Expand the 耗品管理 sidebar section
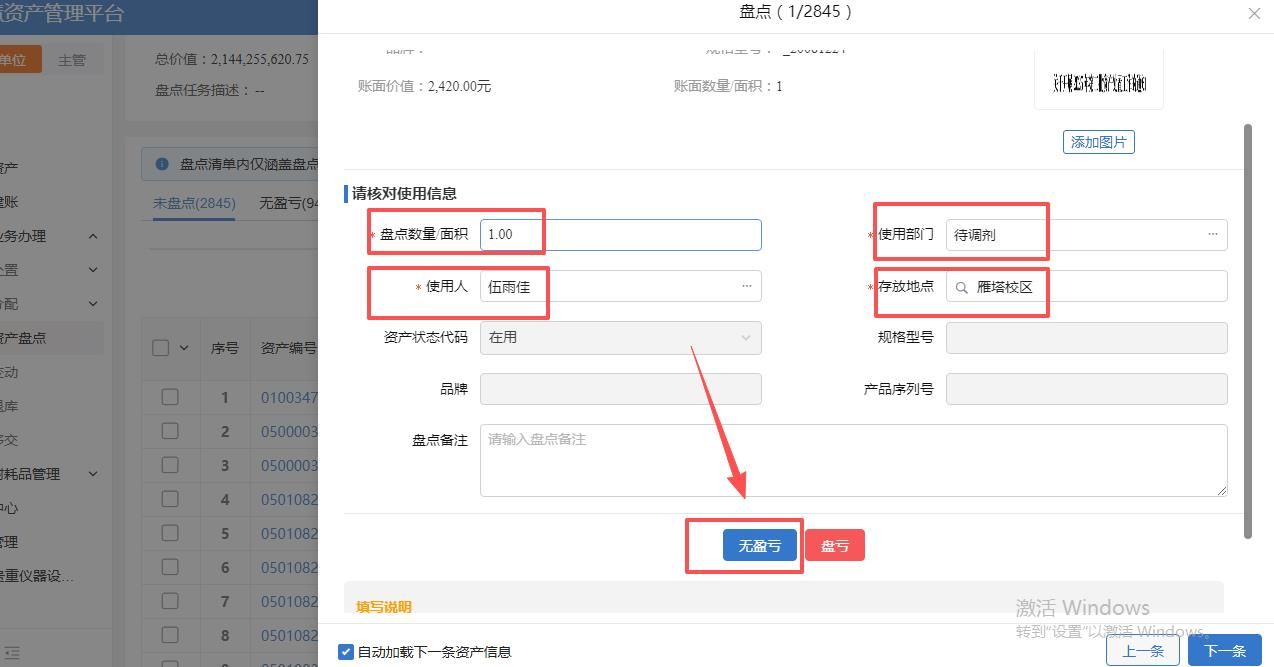The width and height of the screenshot is (1274, 667). [92, 474]
